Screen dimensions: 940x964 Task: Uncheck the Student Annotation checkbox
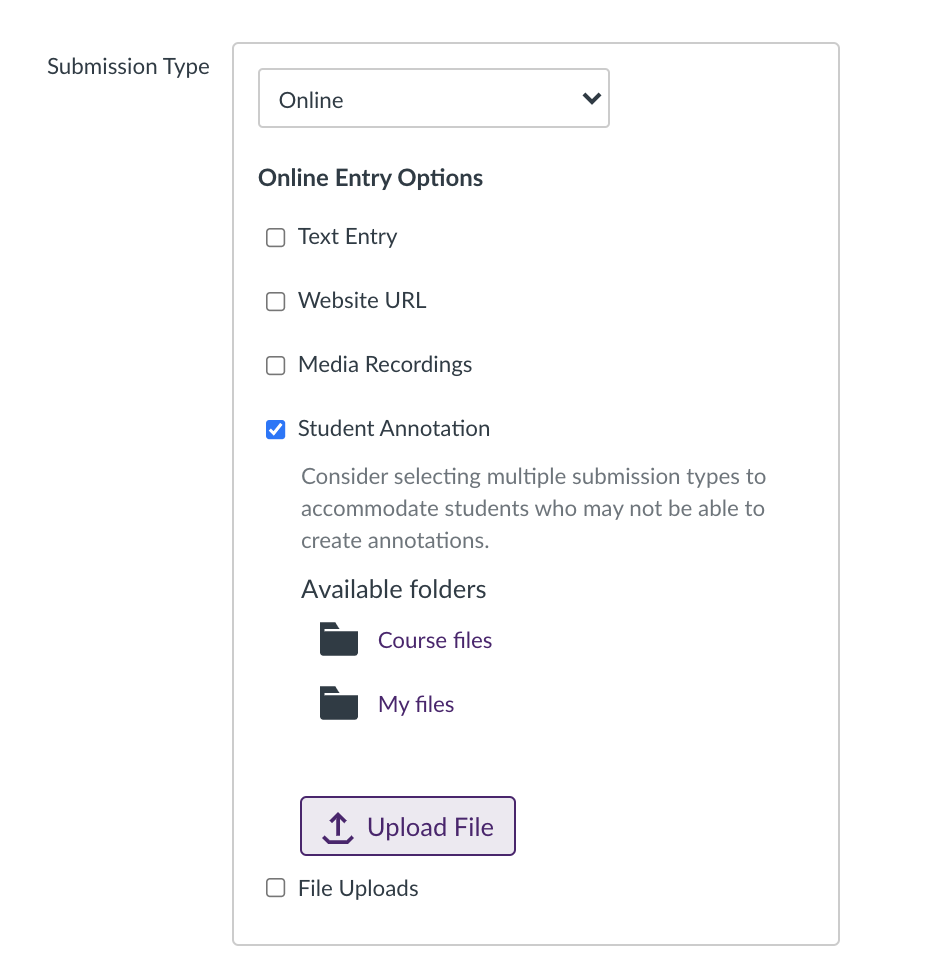click(x=275, y=430)
